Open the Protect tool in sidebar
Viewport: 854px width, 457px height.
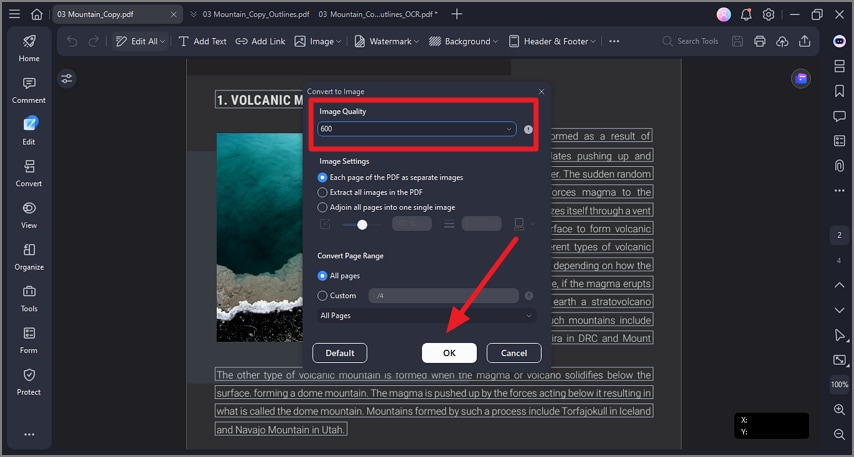point(29,382)
